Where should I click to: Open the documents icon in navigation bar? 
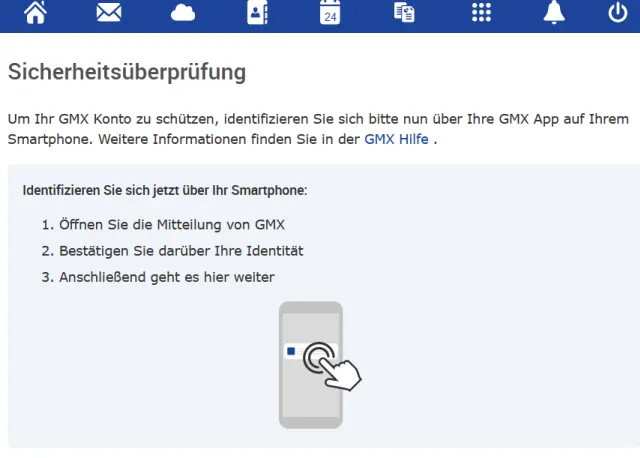[x=404, y=12]
